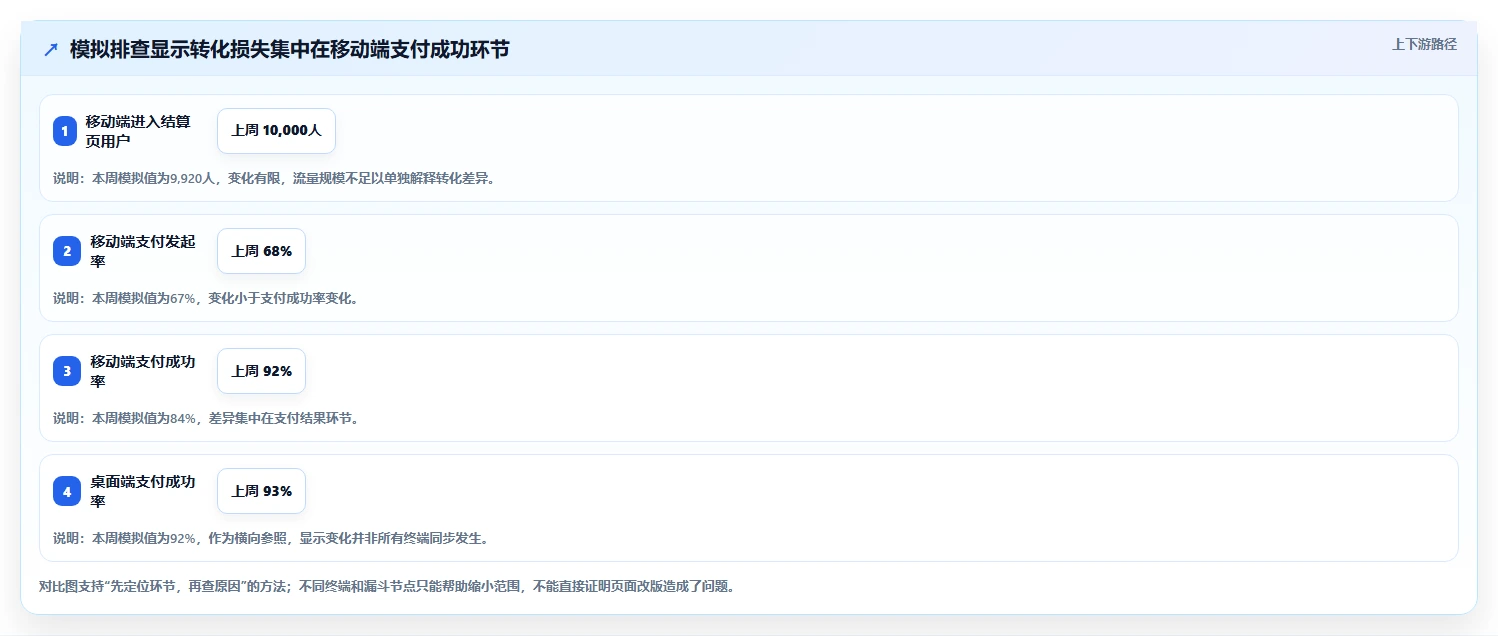Click the note mentioning 9,920人

[274, 178]
